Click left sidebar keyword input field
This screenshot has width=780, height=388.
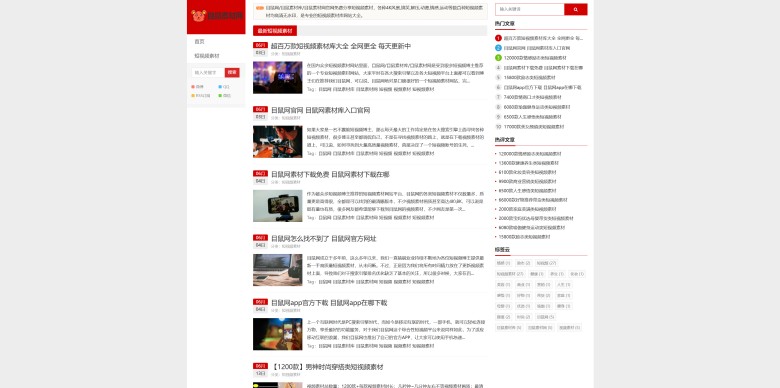pos(208,73)
